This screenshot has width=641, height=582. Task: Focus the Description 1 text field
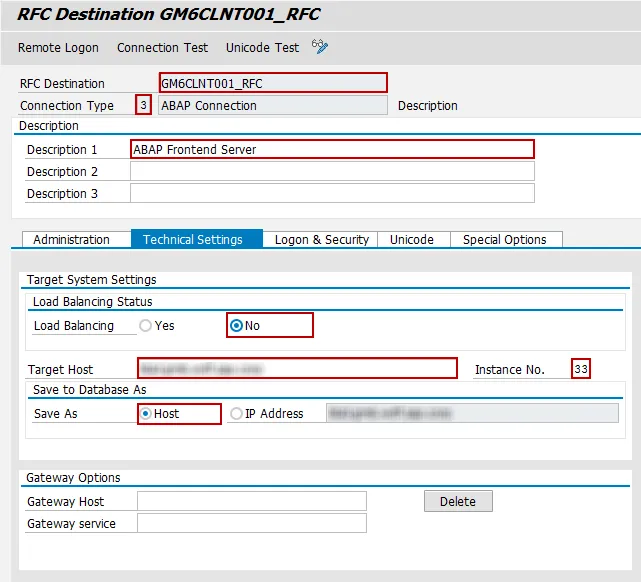pyautogui.click(x=332, y=150)
